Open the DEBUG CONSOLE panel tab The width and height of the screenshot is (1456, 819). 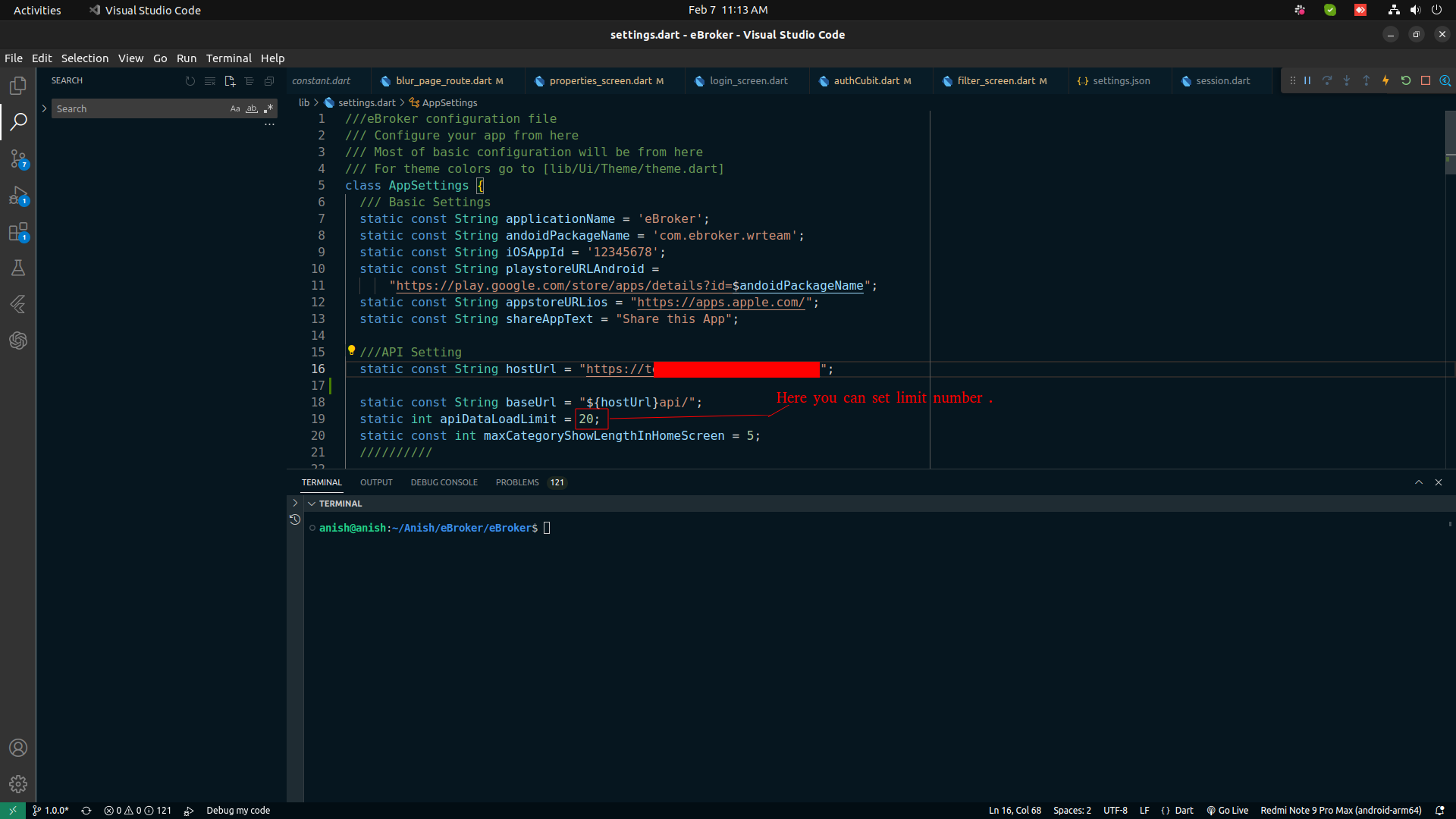[444, 482]
